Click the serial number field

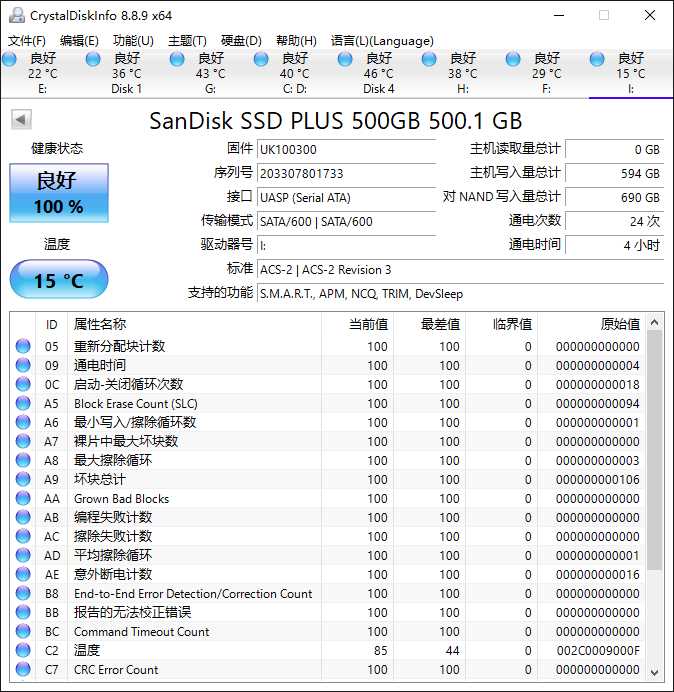(x=345, y=174)
